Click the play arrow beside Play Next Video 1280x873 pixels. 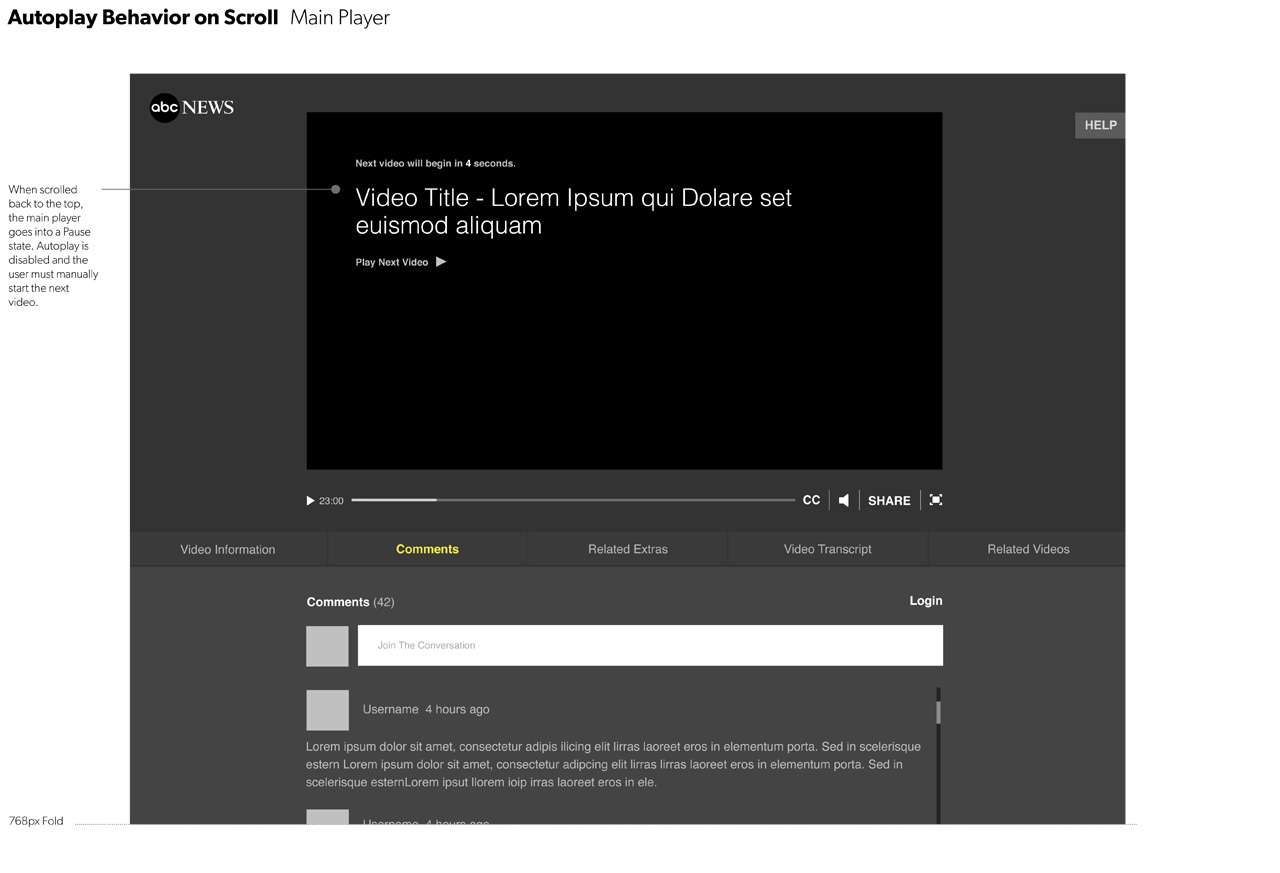coord(441,262)
